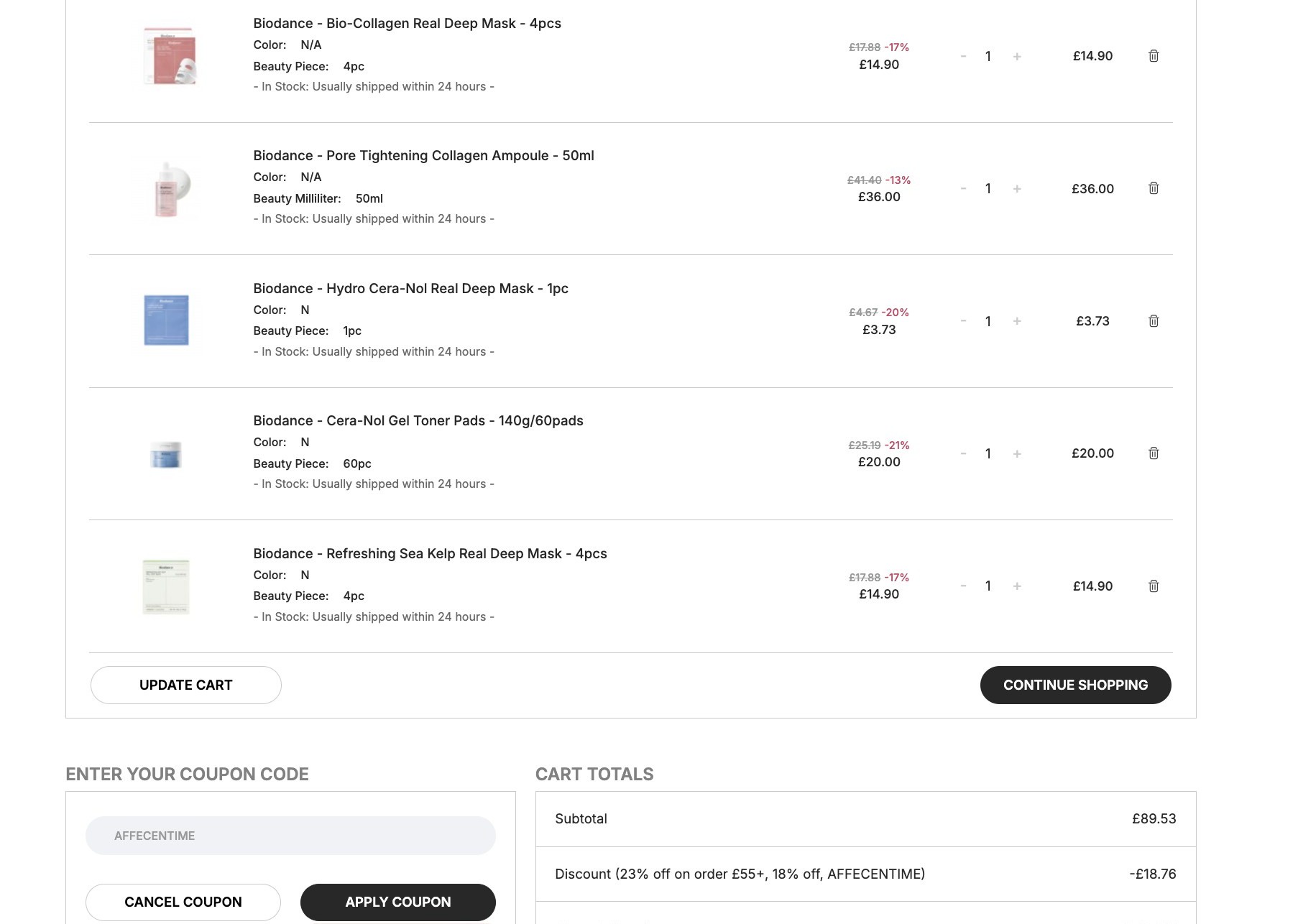Open Cera-Nol Gel Toner Pads product link
Image resolution: width=1298 pixels, height=924 pixels.
click(x=418, y=421)
